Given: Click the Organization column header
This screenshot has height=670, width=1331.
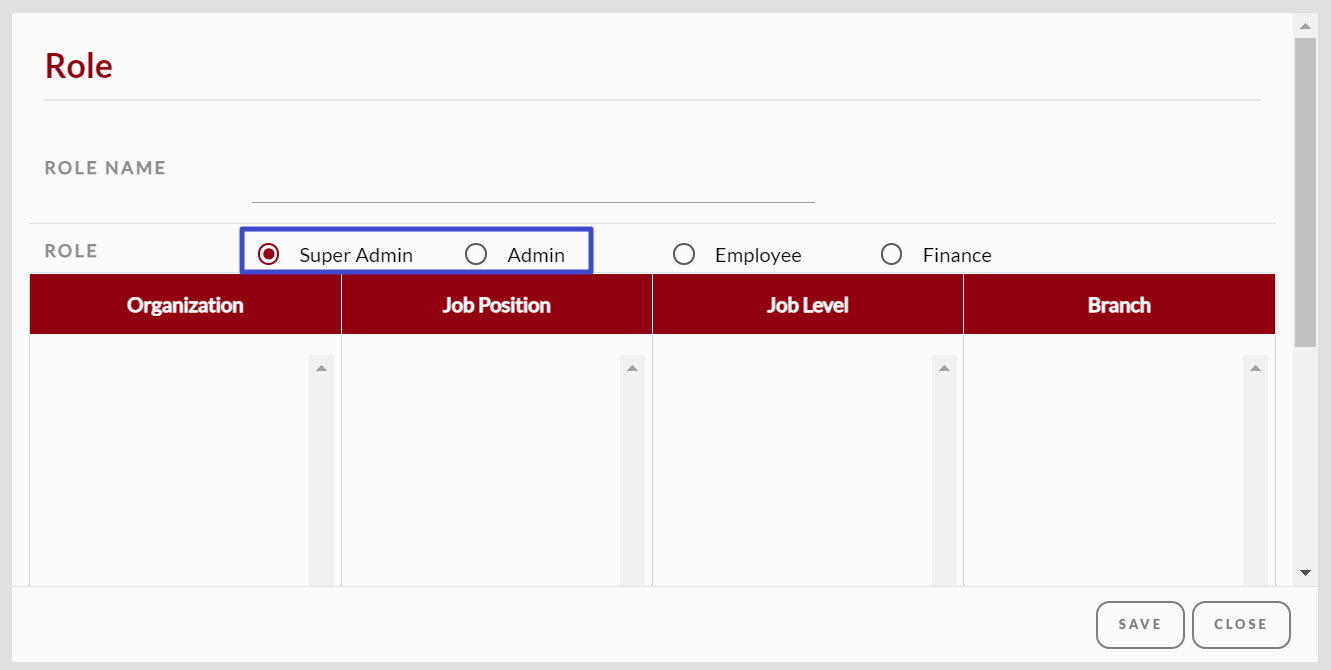Looking at the screenshot, I should pos(185,305).
